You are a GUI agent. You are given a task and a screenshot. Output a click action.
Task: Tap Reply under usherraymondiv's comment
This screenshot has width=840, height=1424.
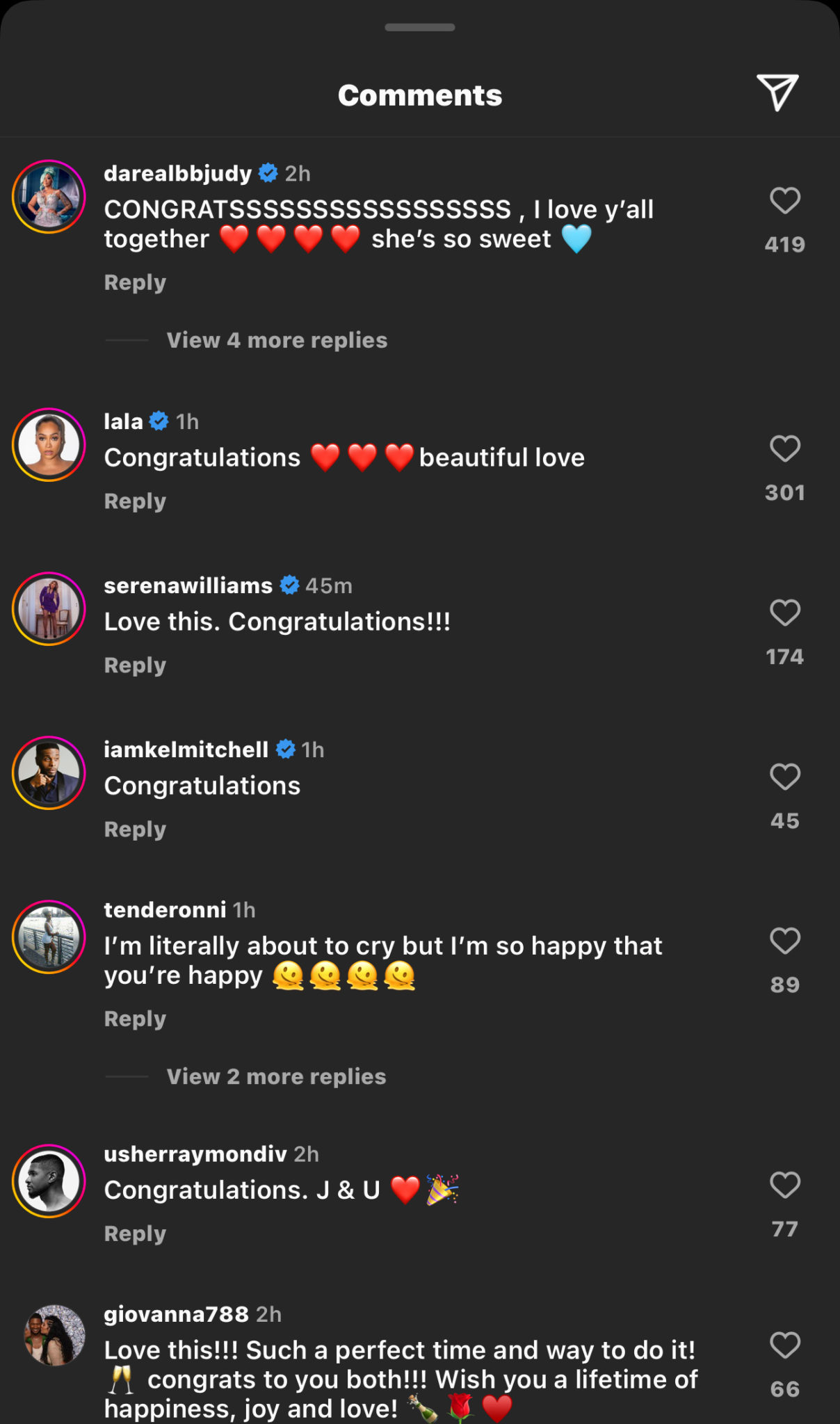pos(134,1233)
